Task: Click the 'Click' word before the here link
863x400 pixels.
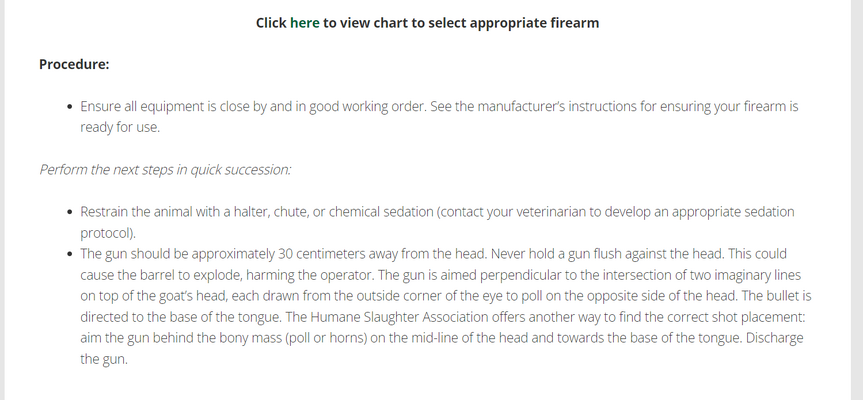Action: pyautogui.click(x=271, y=23)
